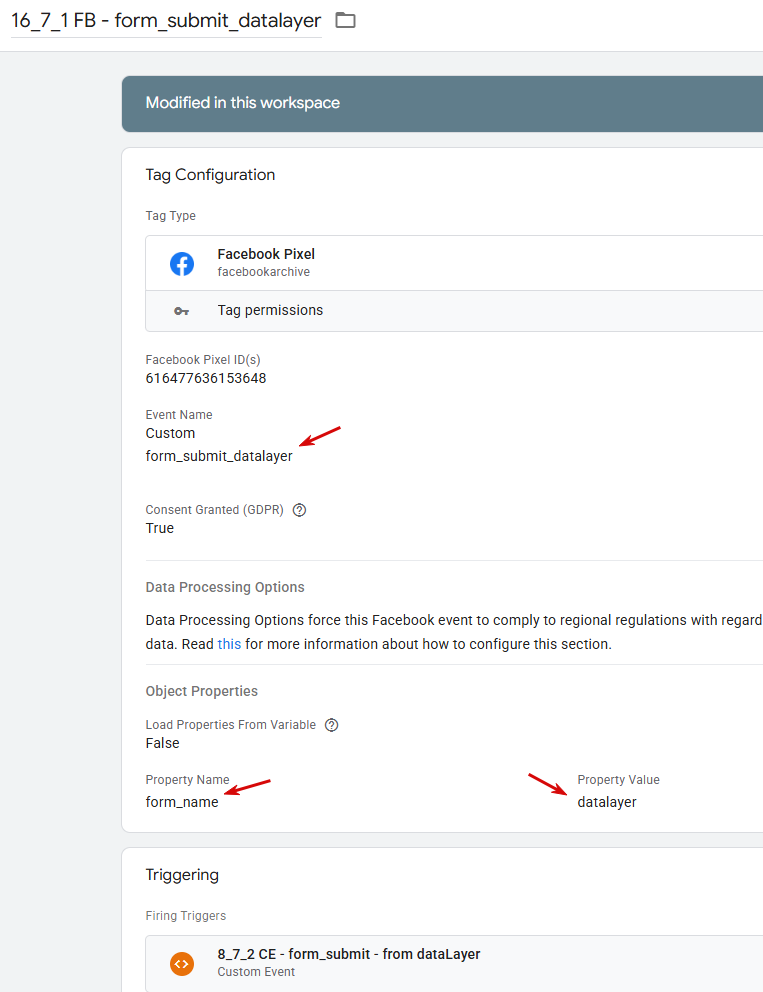Click the Tag Configuration heading

tap(210, 175)
